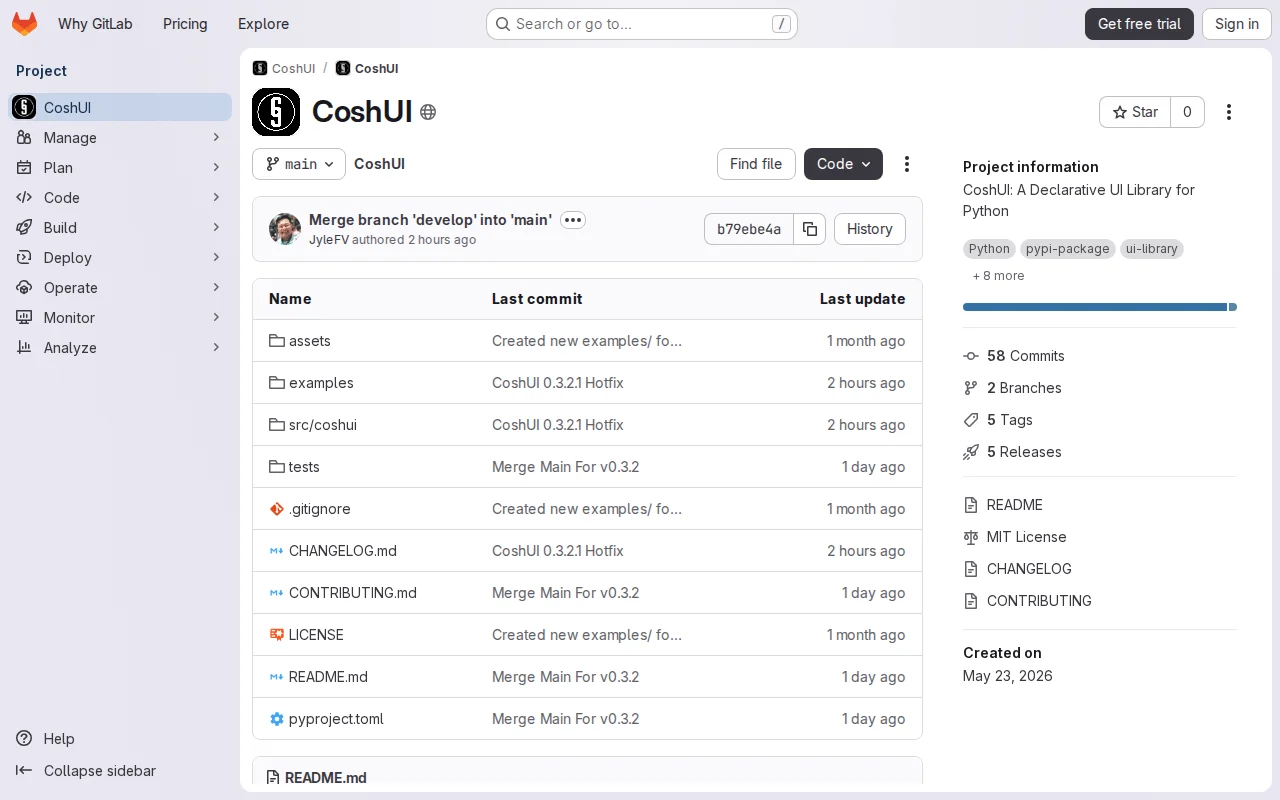The height and width of the screenshot is (800, 1280).
Task: Click the star count 0 button
Action: pyautogui.click(x=1187, y=112)
